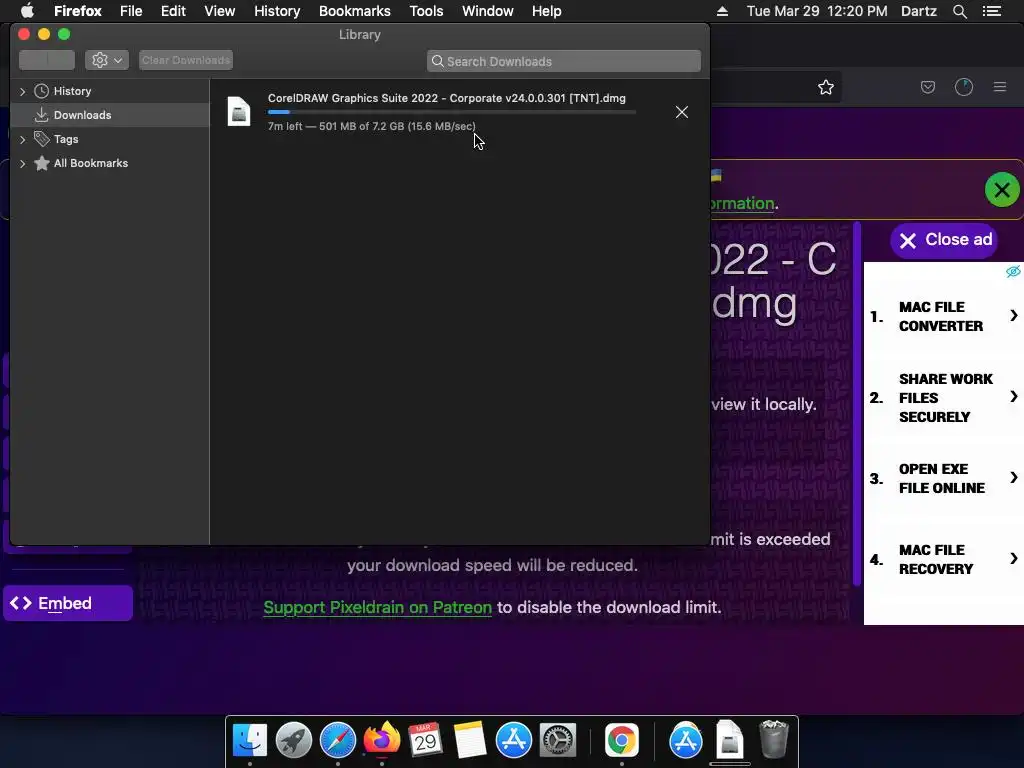The image size is (1024, 768).
Task: Open Trash from the Dock
Action: [x=774, y=739]
